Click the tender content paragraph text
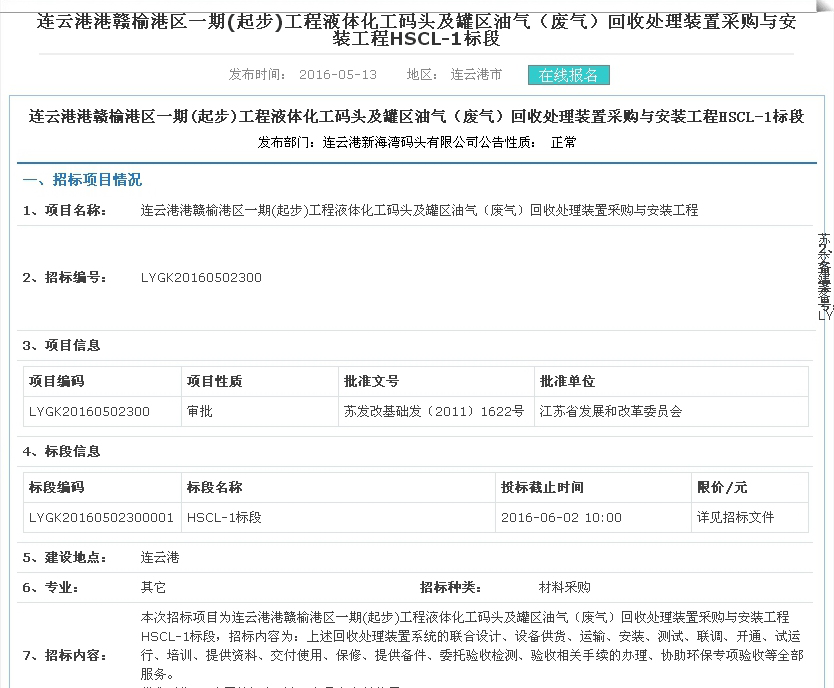Screen dimensions: 834x688 [x=472, y=646]
